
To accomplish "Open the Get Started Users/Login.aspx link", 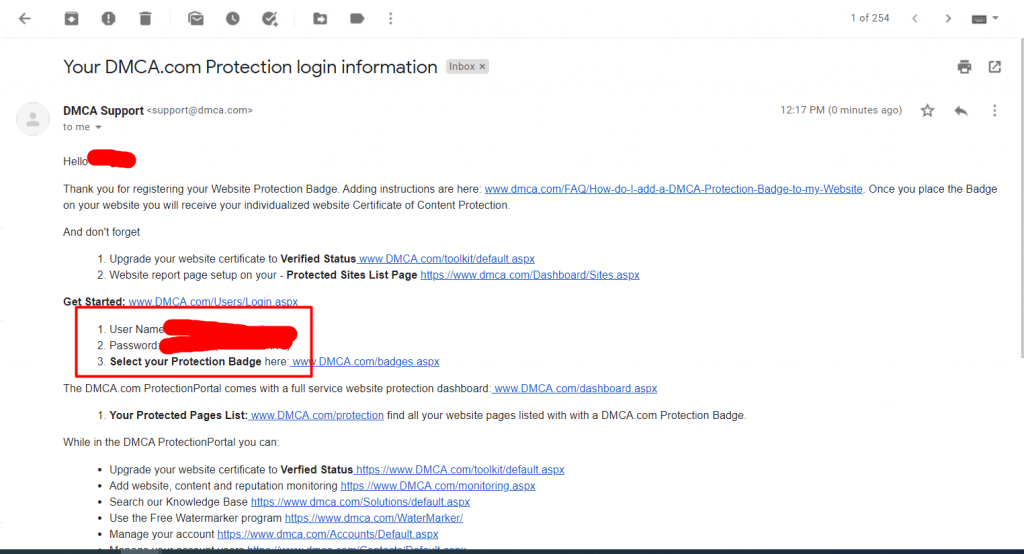I will 213,302.
